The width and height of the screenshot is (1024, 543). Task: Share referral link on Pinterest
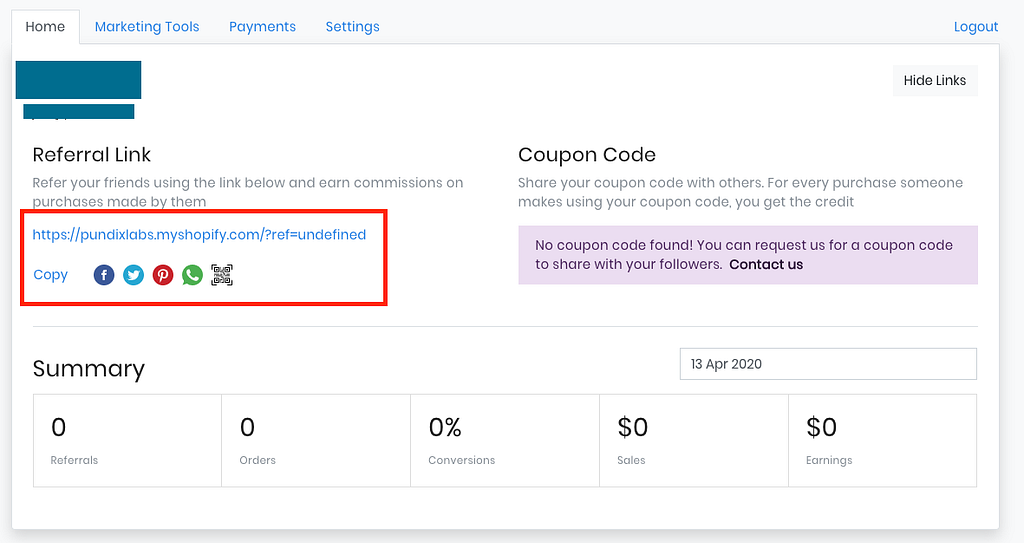(x=163, y=275)
